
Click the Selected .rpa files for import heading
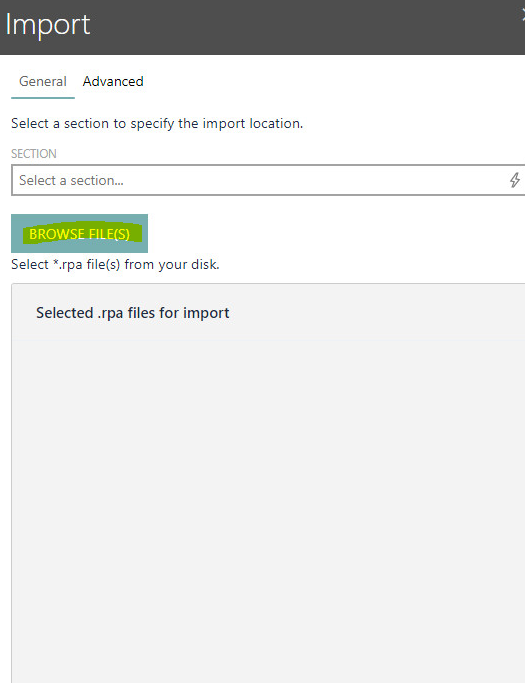click(132, 313)
